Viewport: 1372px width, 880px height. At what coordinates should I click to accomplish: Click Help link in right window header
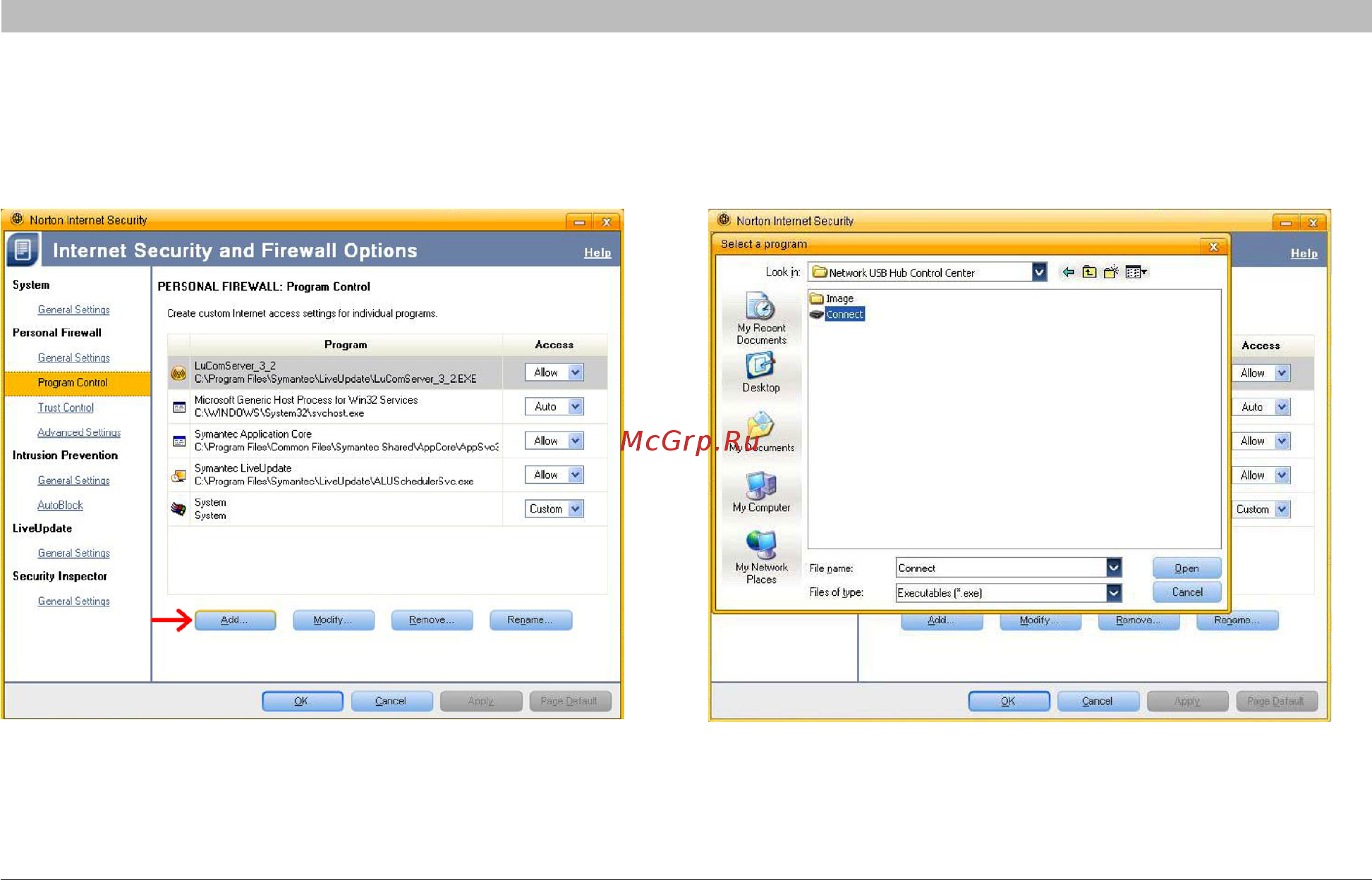1304,254
